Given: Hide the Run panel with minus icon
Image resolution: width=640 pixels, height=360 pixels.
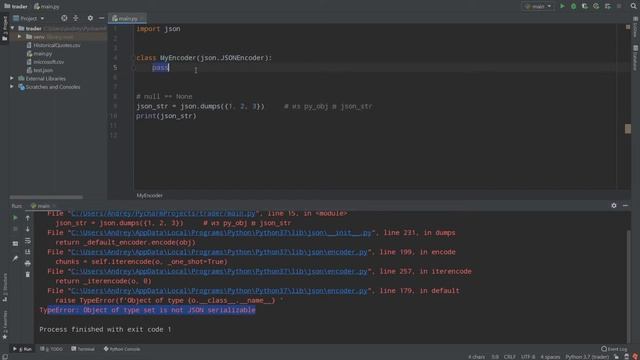Looking at the screenshot, I should click(625, 206).
